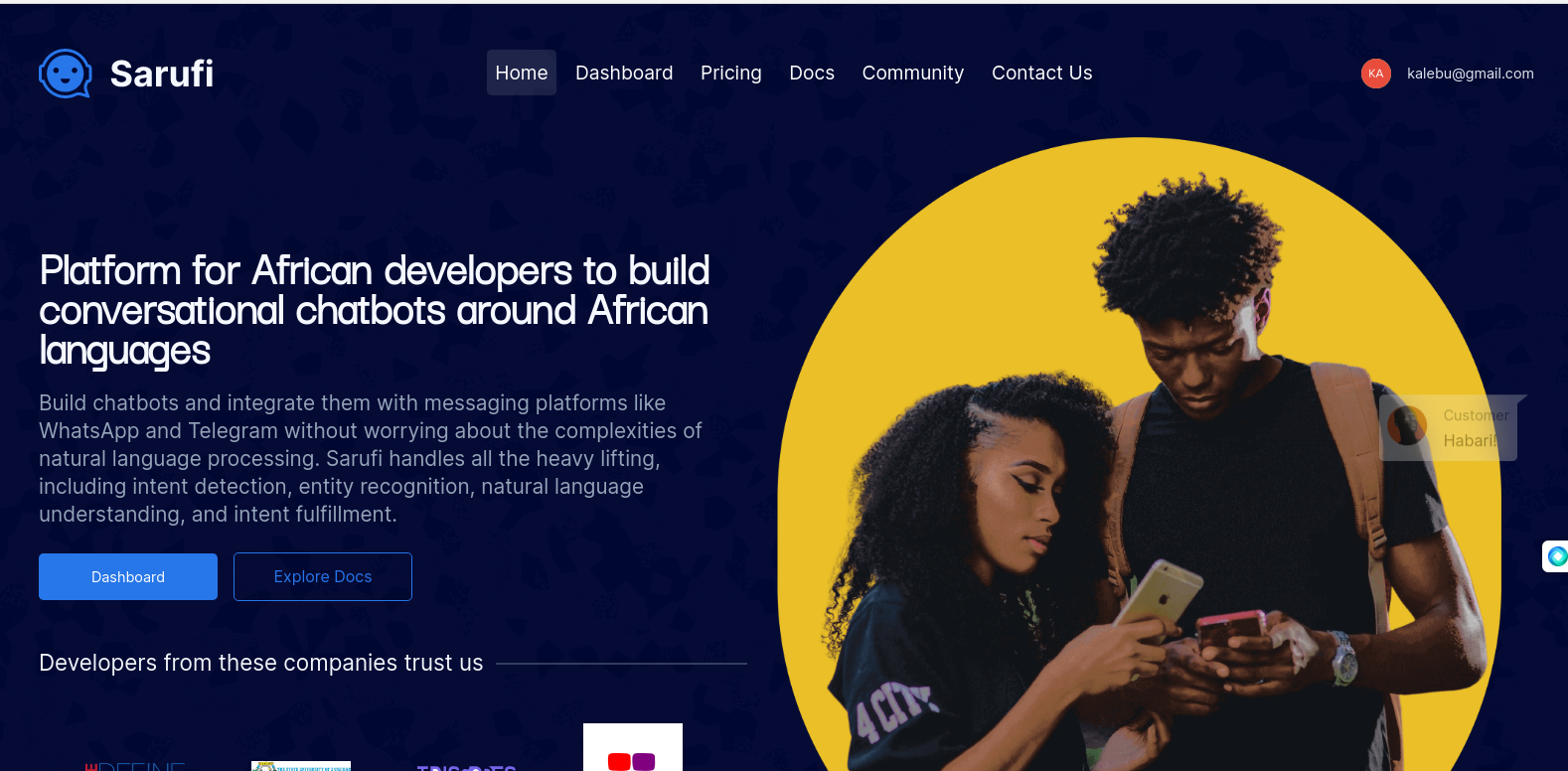Click the Sarufi chatbot logo icon
Image resolution: width=1568 pixels, height=771 pixels.
click(66, 74)
